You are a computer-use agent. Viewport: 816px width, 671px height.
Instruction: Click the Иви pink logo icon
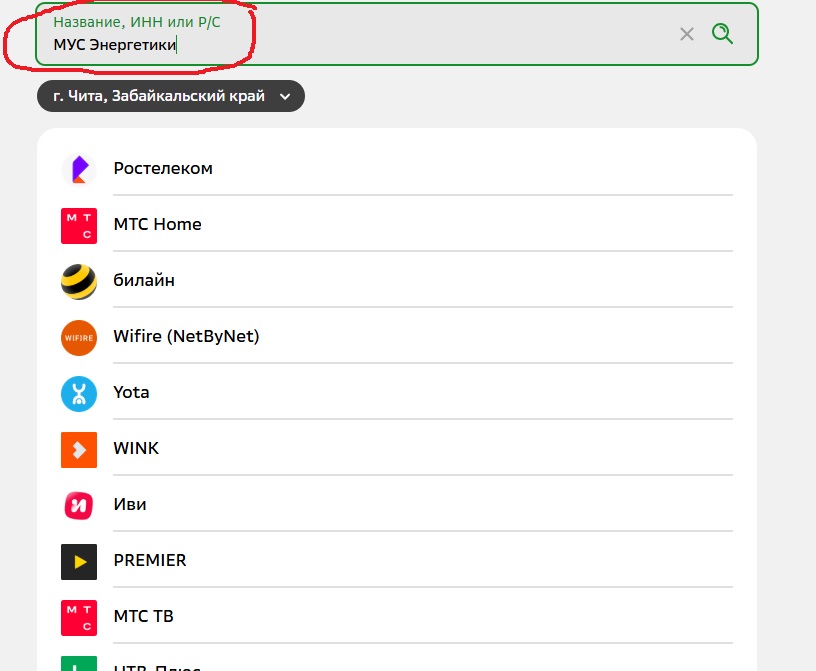tap(79, 505)
